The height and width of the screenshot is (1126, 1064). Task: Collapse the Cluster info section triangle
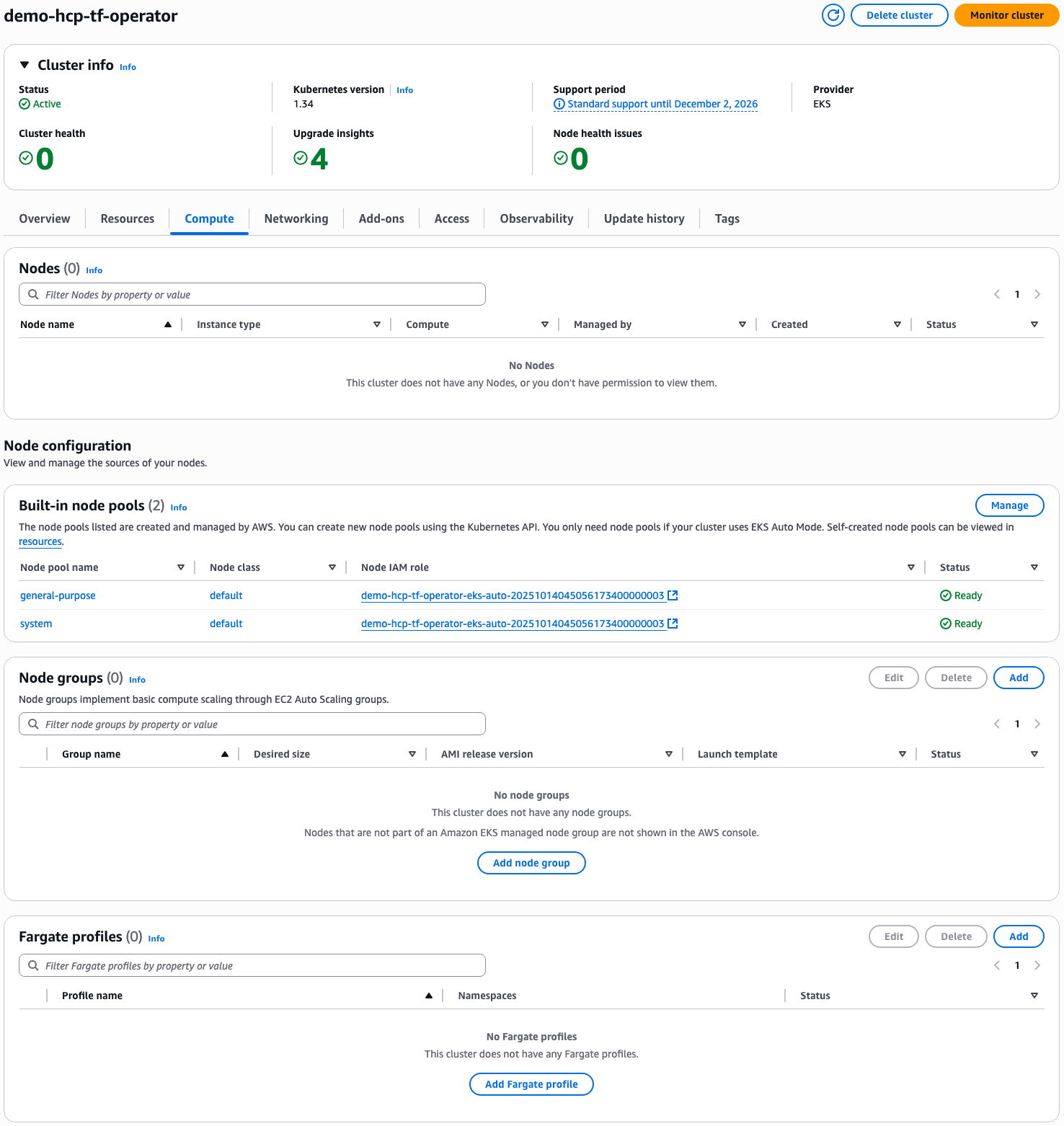click(x=25, y=65)
